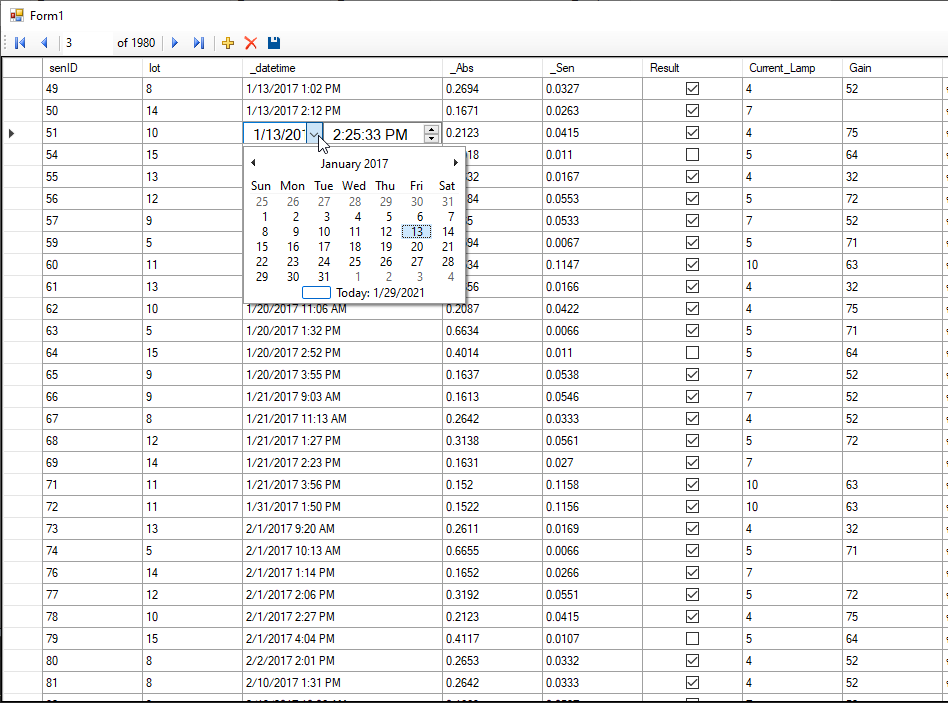948x703 pixels.
Task: Save data with the floppy disk icon
Action: [x=274, y=43]
